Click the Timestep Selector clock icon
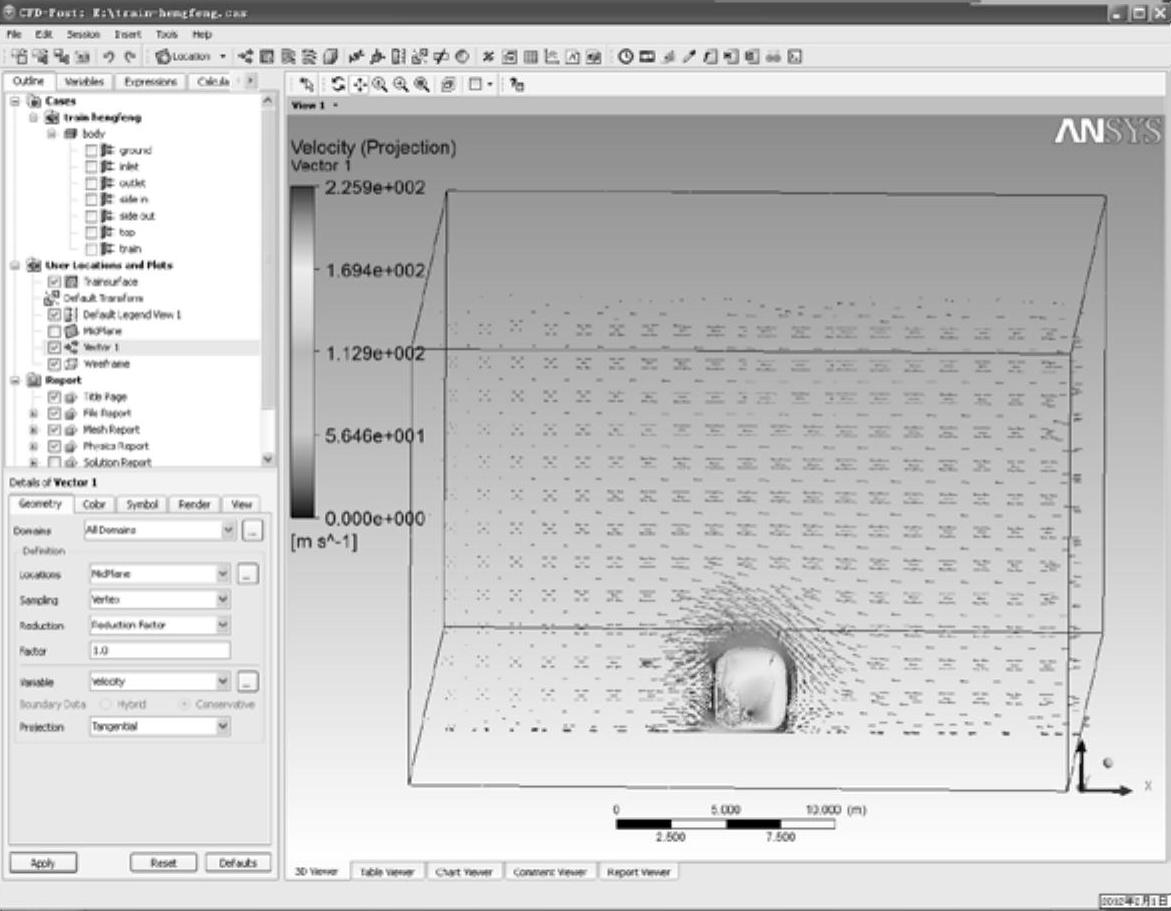Image resolution: width=1171 pixels, height=911 pixels. pos(626,57)
